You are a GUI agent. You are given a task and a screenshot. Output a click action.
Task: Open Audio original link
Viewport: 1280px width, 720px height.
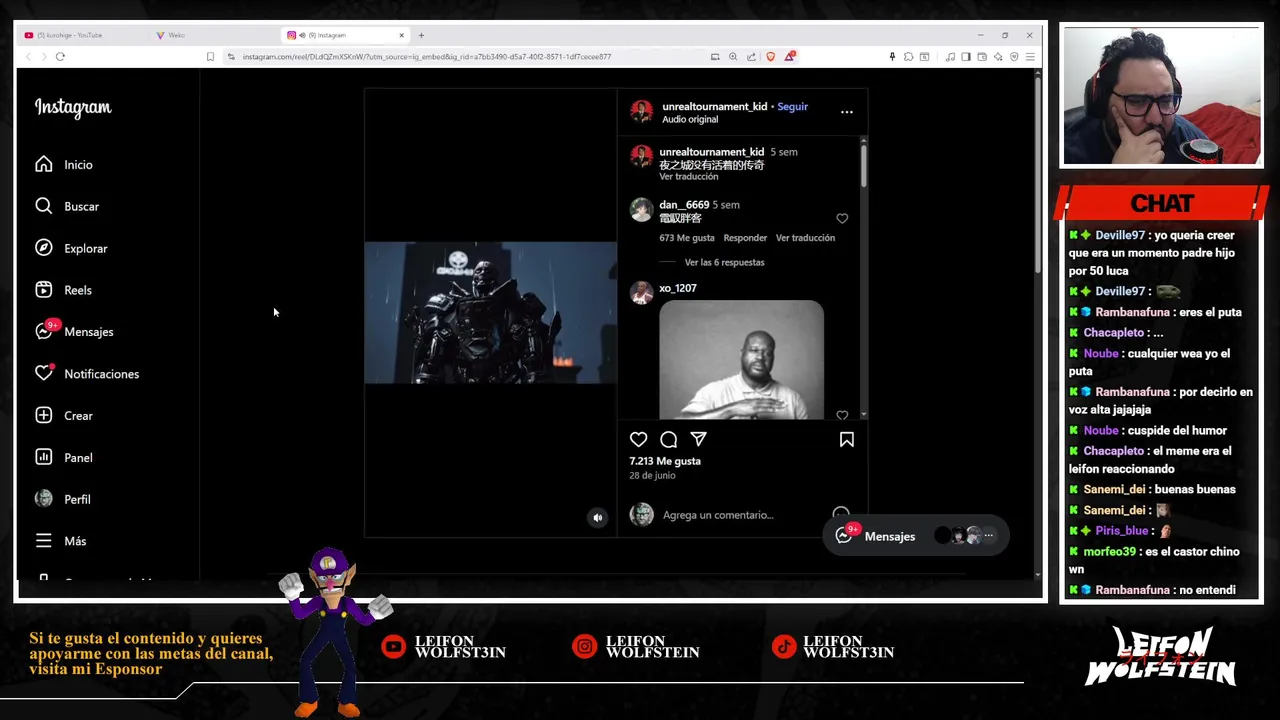point(690,119)
